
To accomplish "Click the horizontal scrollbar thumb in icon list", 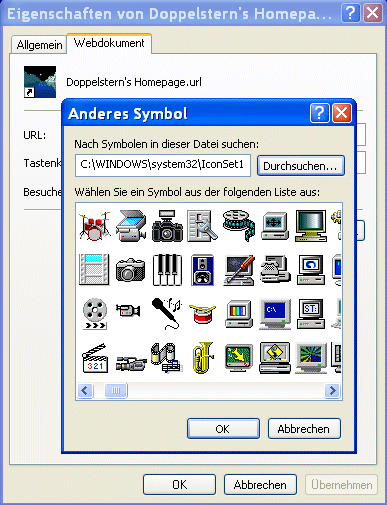I will [116, 390].
